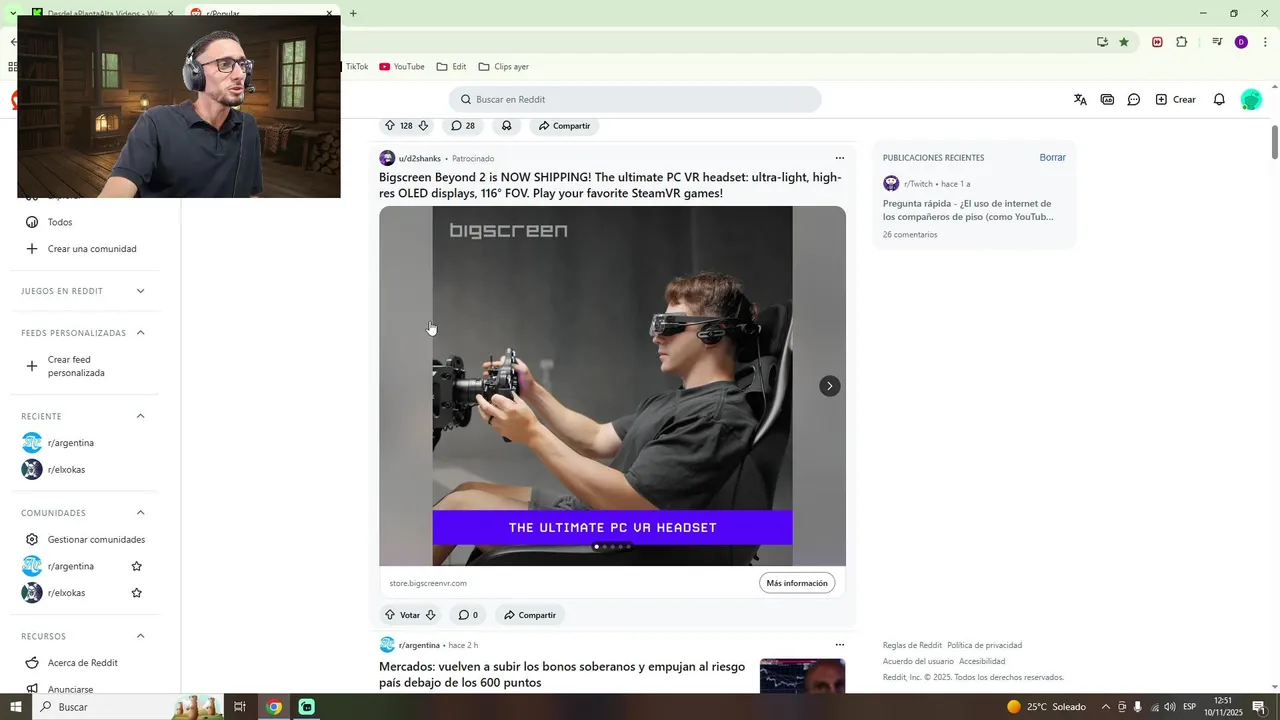Viewport: 1280px width, 720px height.
Task: Open the Mercados bonos soberanos post title
Action: point(562,675)
